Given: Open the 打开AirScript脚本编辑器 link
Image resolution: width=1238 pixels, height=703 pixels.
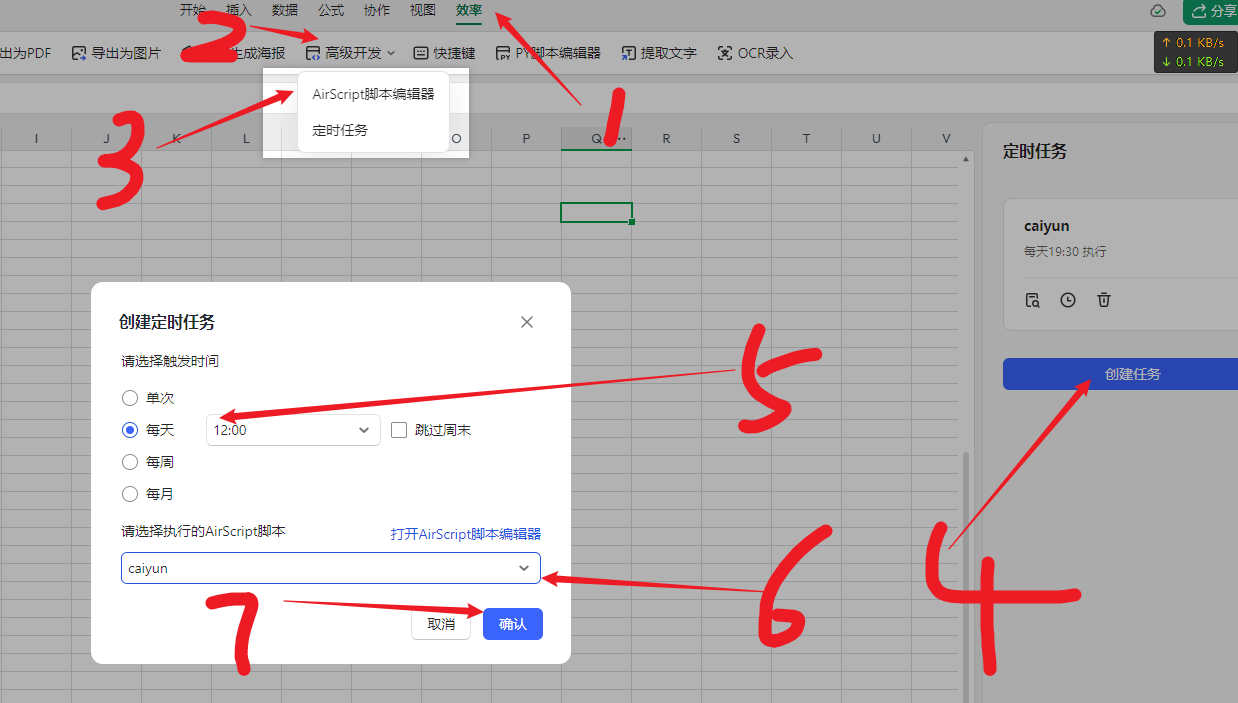Looking at the screenshot, I should [x=464, y=533].
